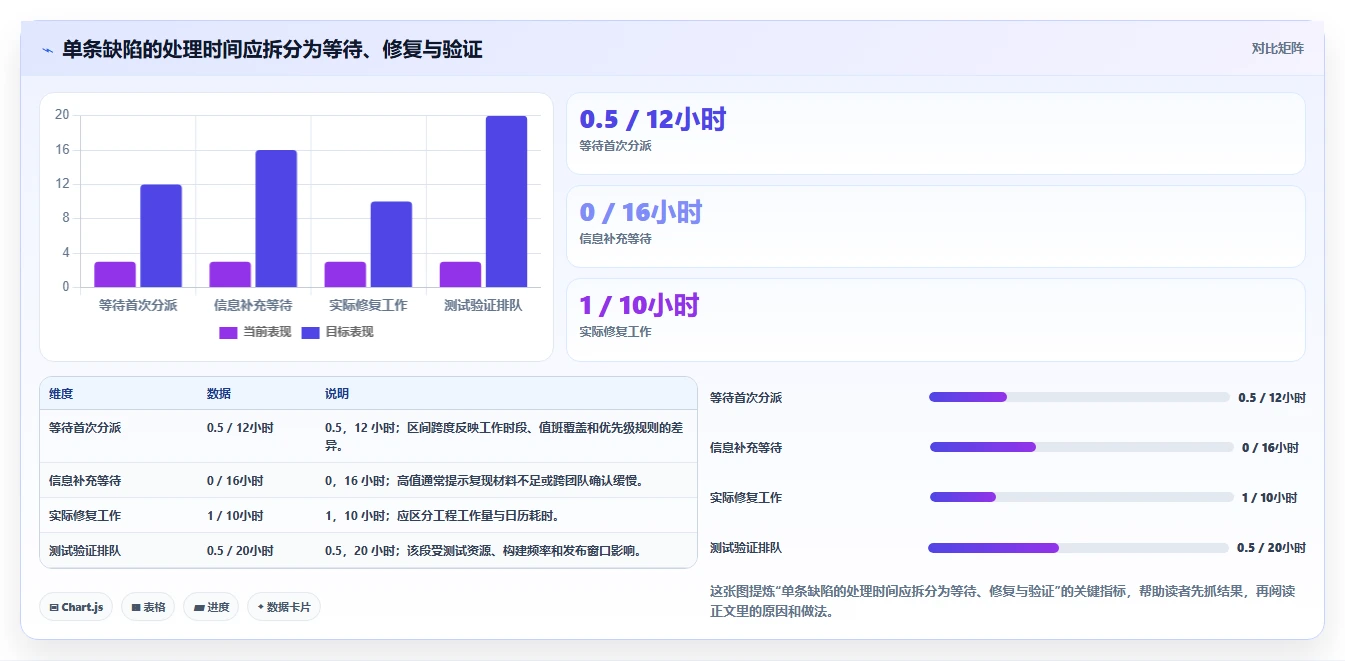Viewport: 1345px width, 661px height.
Task: Click the 说明 table column header
Action: click(337, 394)
